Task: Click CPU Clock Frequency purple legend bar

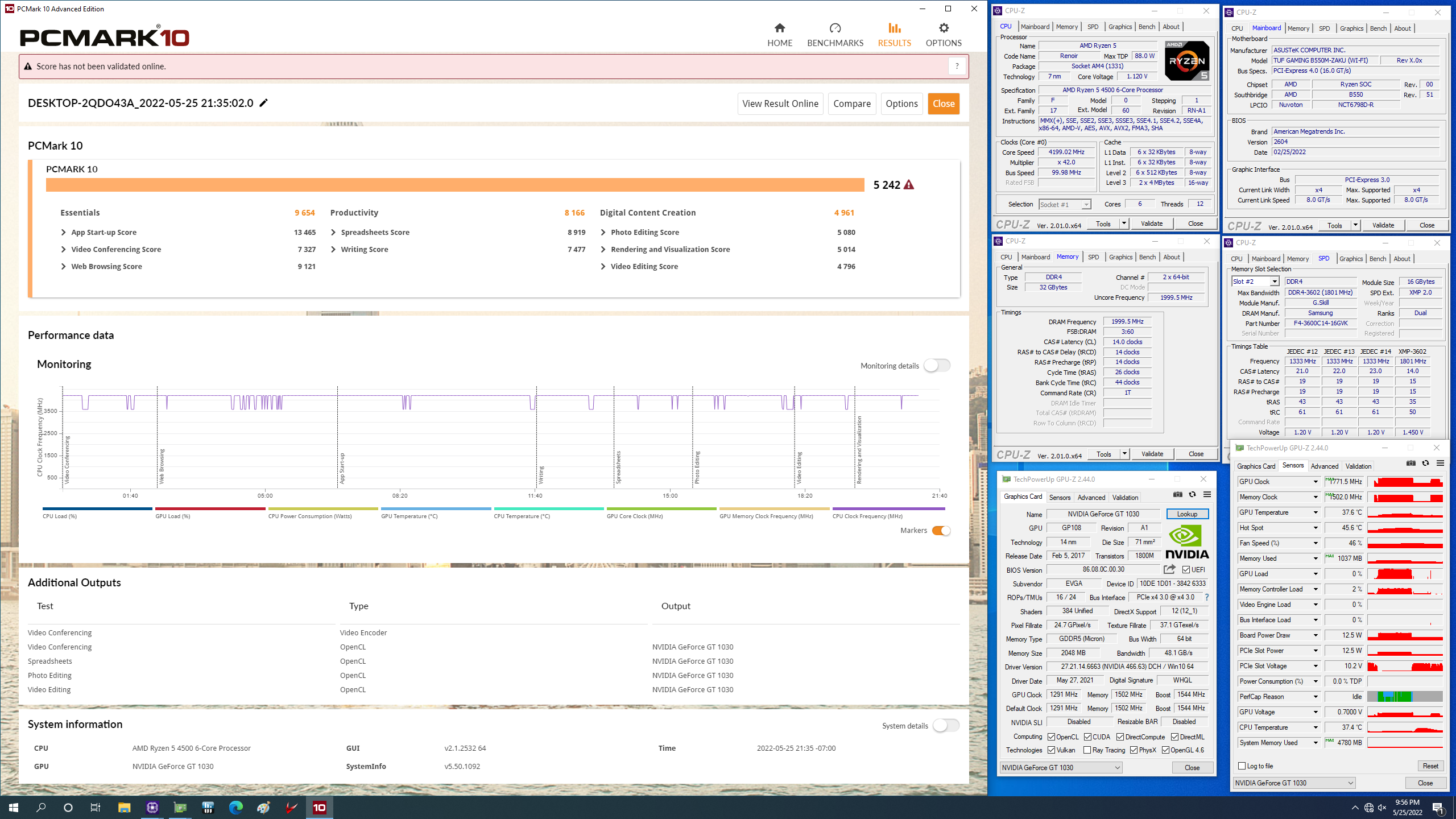Action: pos(888,508)
